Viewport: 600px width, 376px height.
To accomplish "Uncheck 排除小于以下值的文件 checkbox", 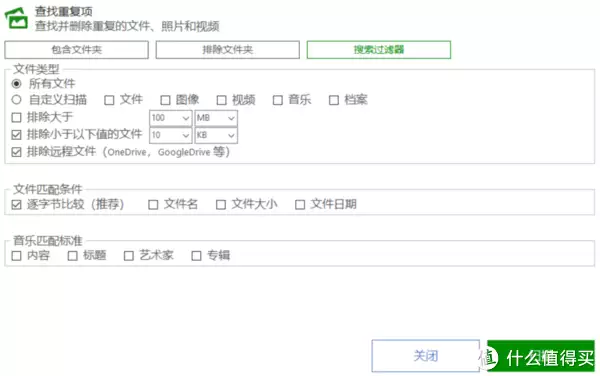I will pos(16,135).
